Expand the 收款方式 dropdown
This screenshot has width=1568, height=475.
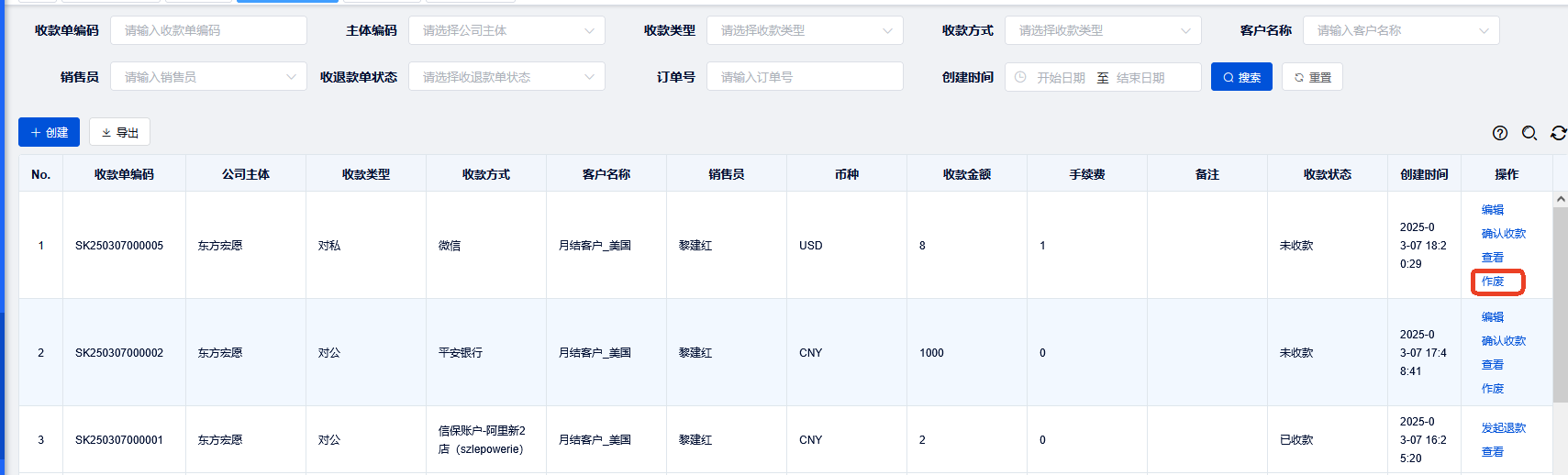pos(1102,30)
